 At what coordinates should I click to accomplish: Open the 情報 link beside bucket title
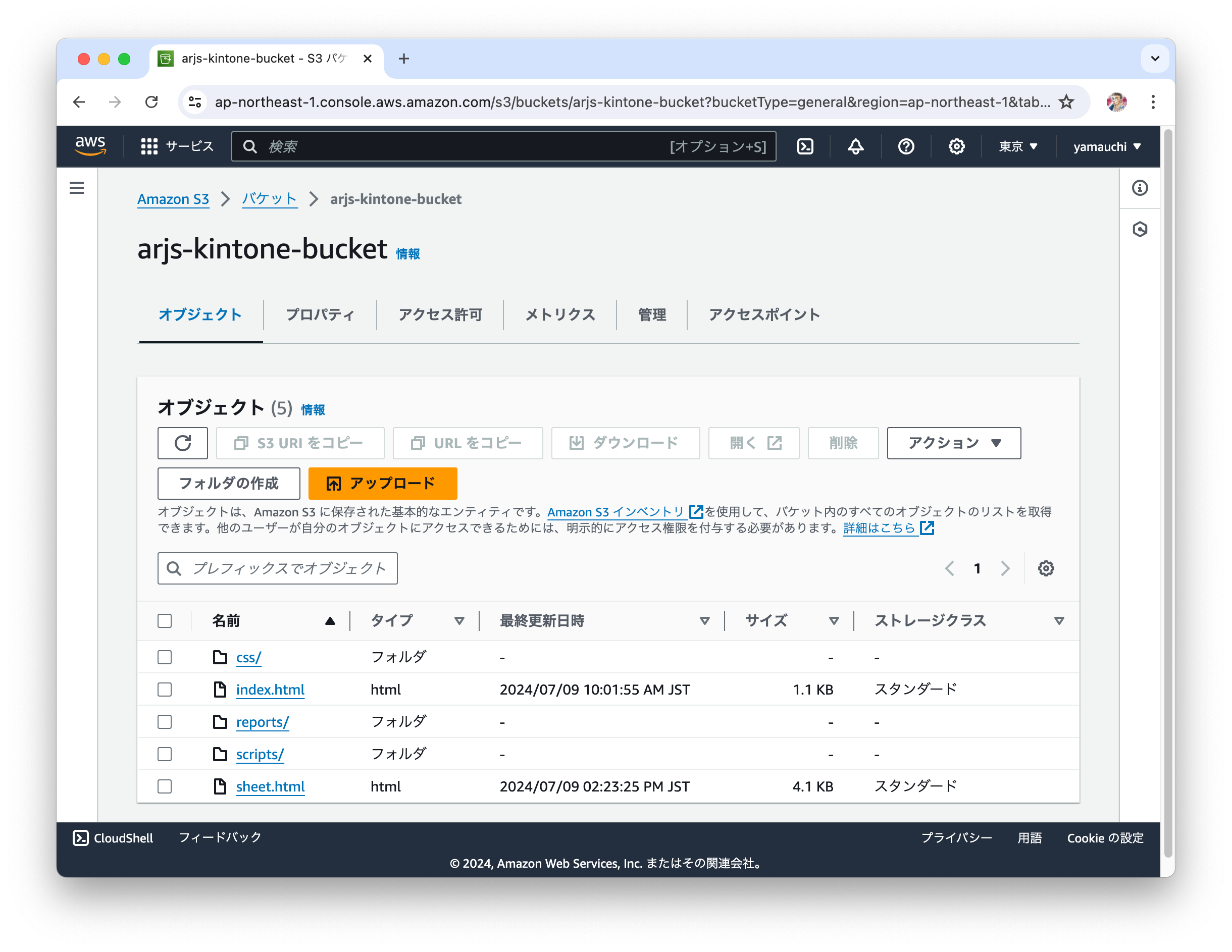click(408, 254)
